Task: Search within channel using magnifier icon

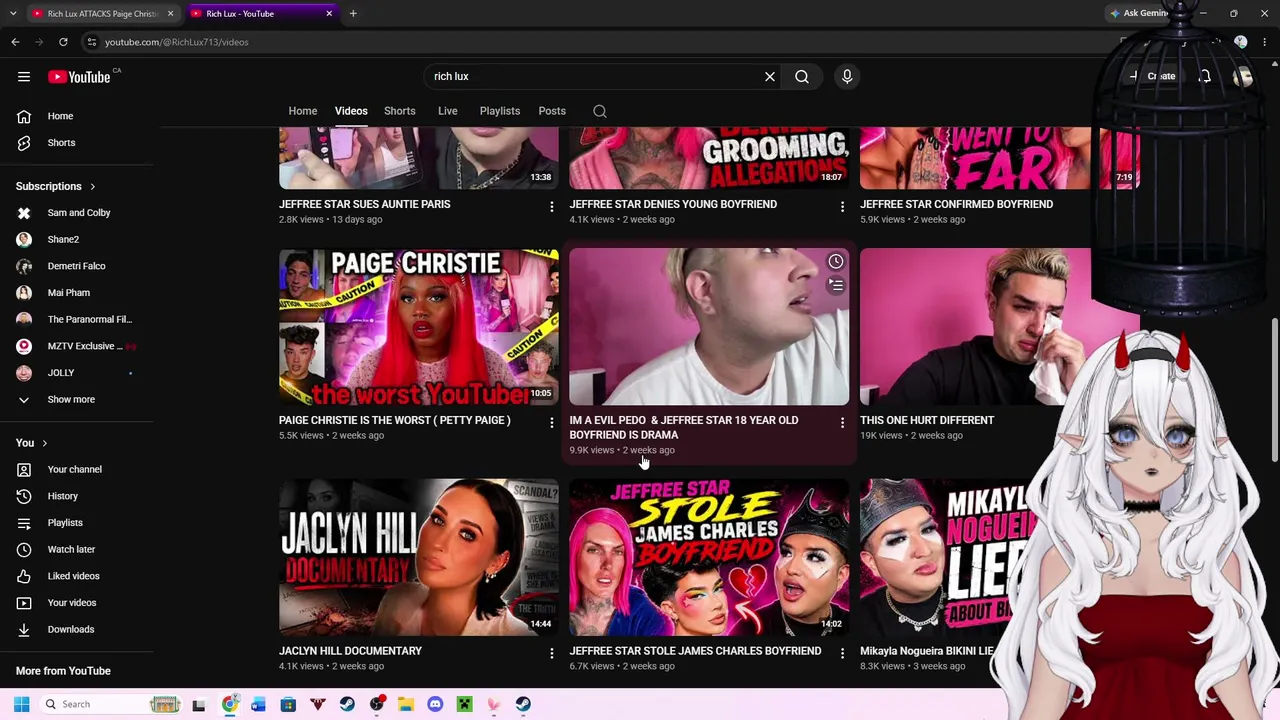Action: click(x=600, y=111)
